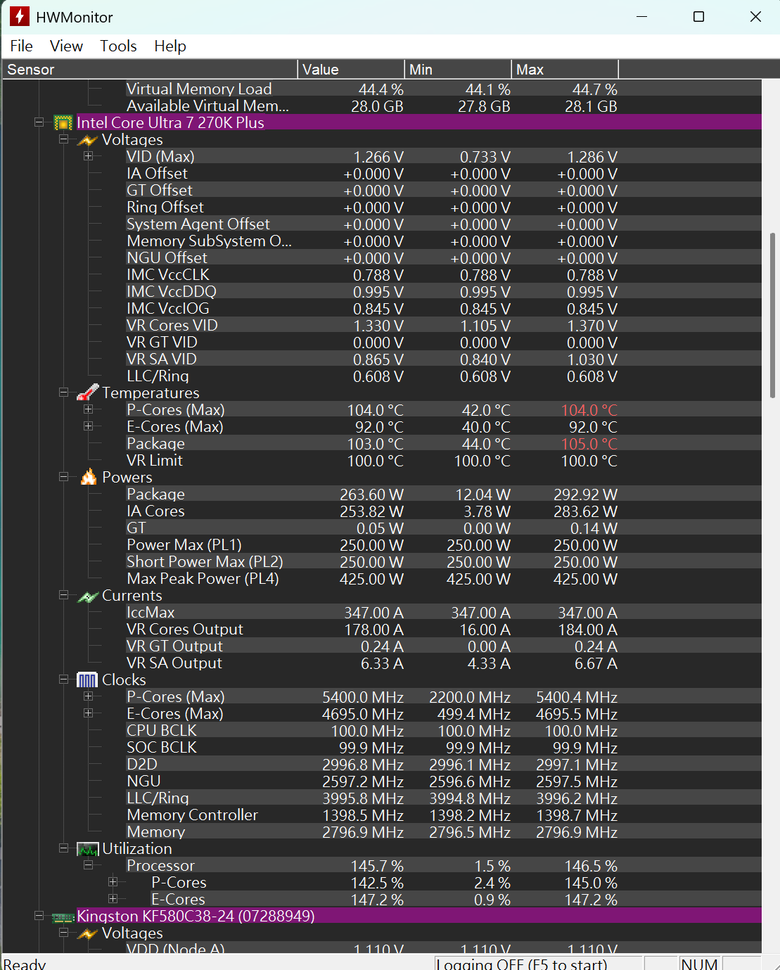
Task: Open the View menu
Action: pyautogui.click(x=66, y=46)
